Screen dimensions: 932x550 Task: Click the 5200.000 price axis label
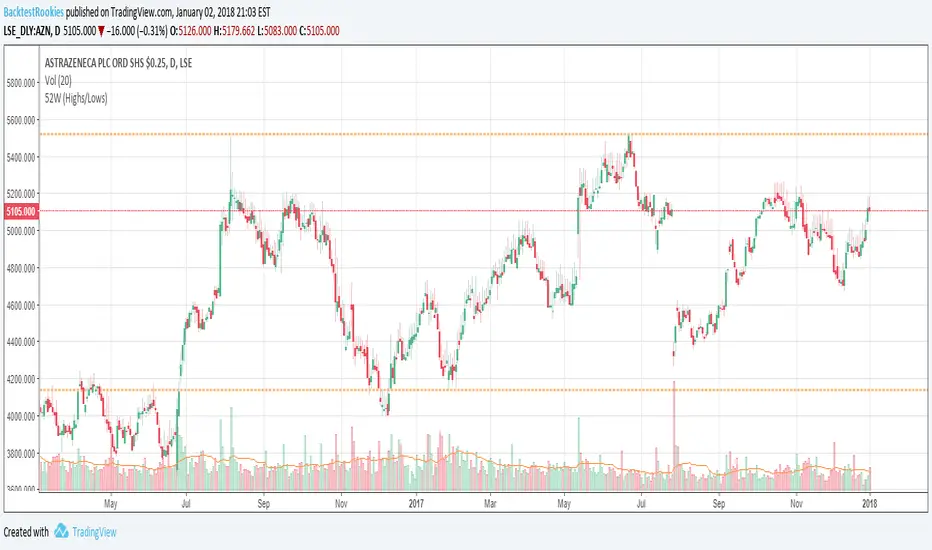point(21,193)
